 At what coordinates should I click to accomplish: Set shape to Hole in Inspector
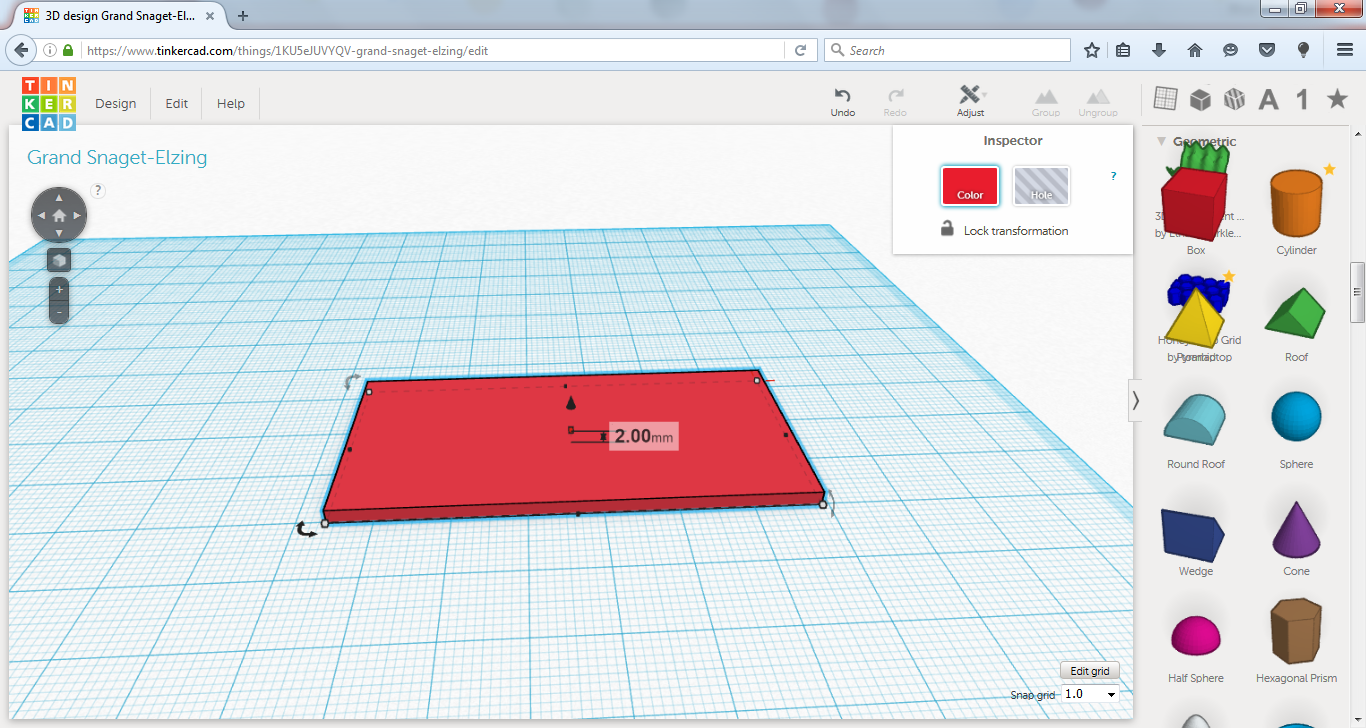coord(1041,185)
